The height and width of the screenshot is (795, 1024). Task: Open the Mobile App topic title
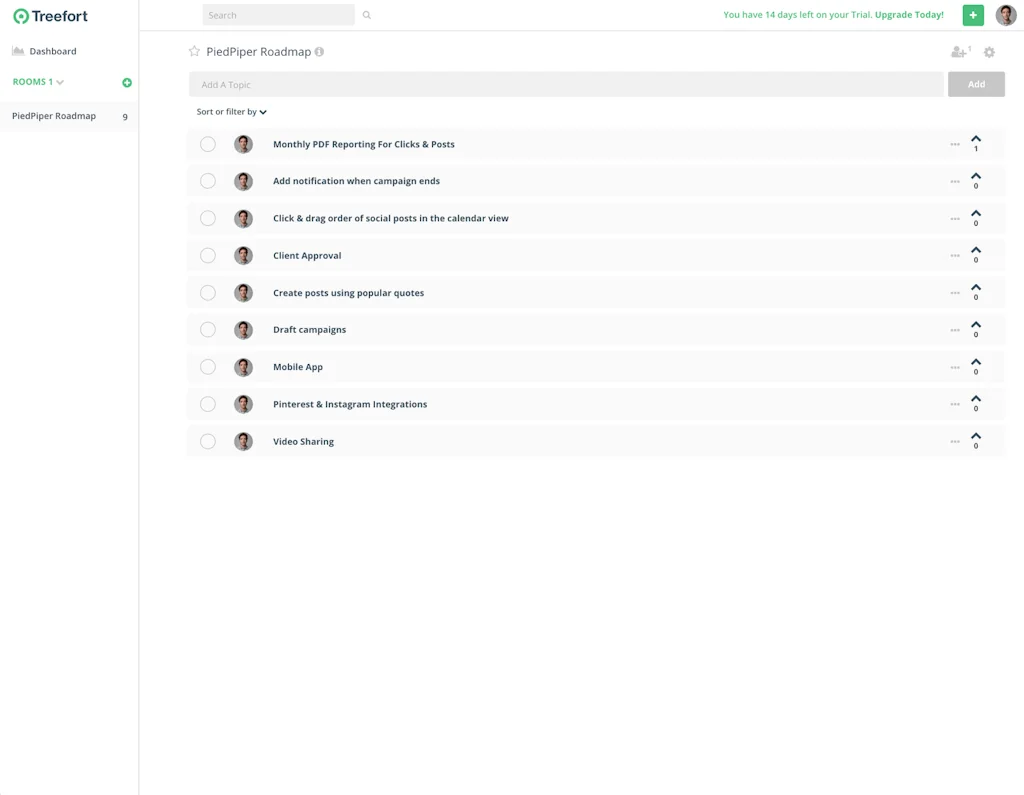pos(298,367)
